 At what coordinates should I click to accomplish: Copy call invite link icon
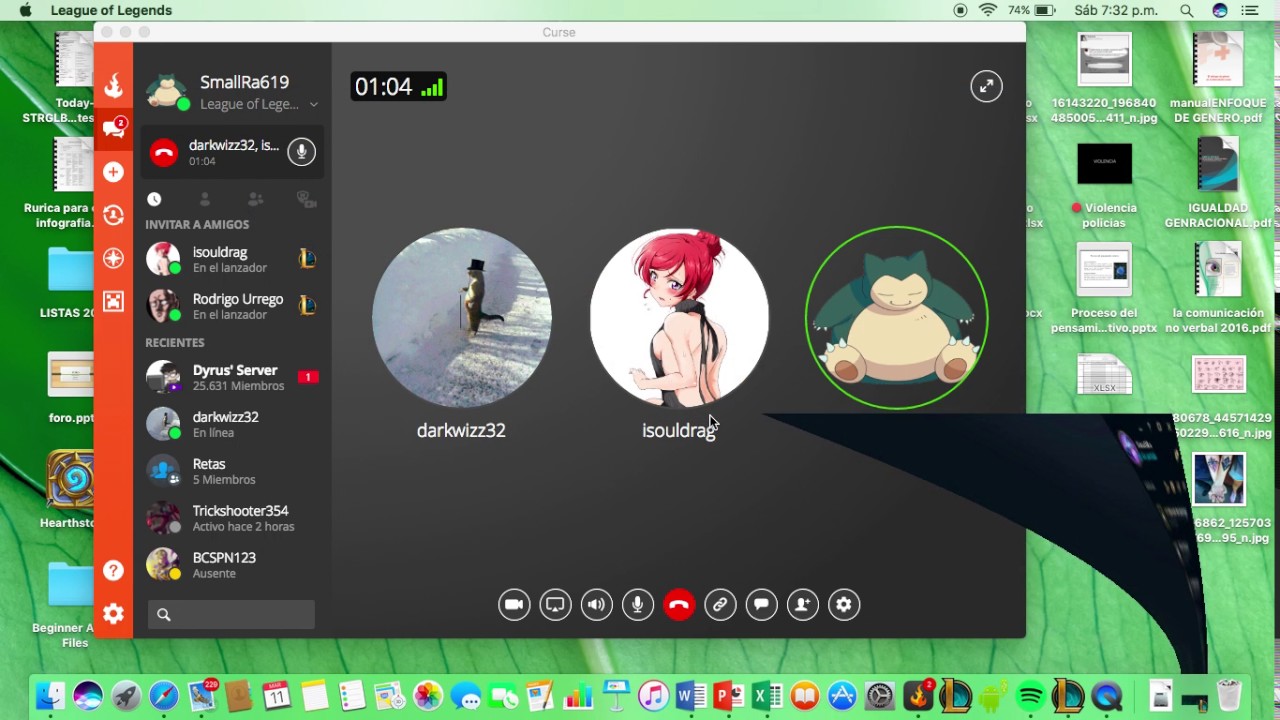tap(720, 604)
